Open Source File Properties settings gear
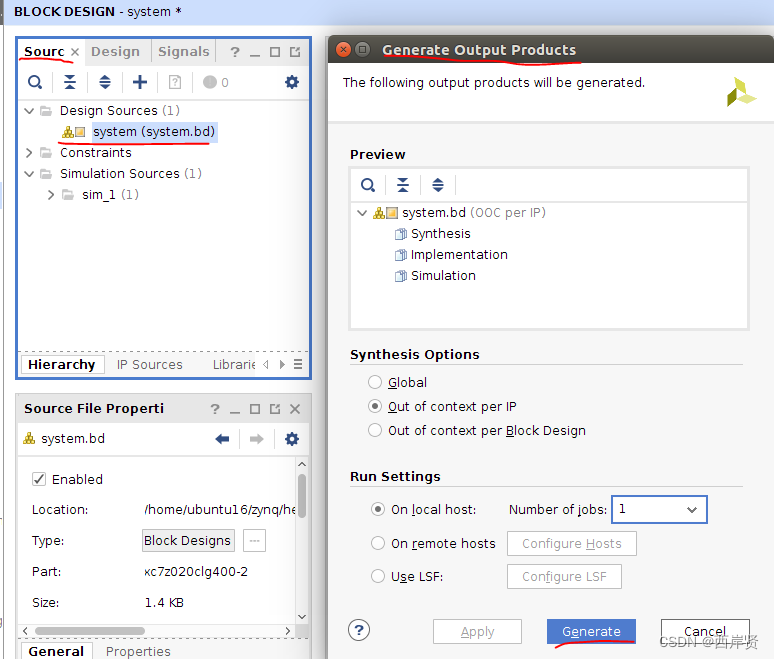Image resolution: width=774 pixels, height=659 pixels. click(x=292, y=439)
